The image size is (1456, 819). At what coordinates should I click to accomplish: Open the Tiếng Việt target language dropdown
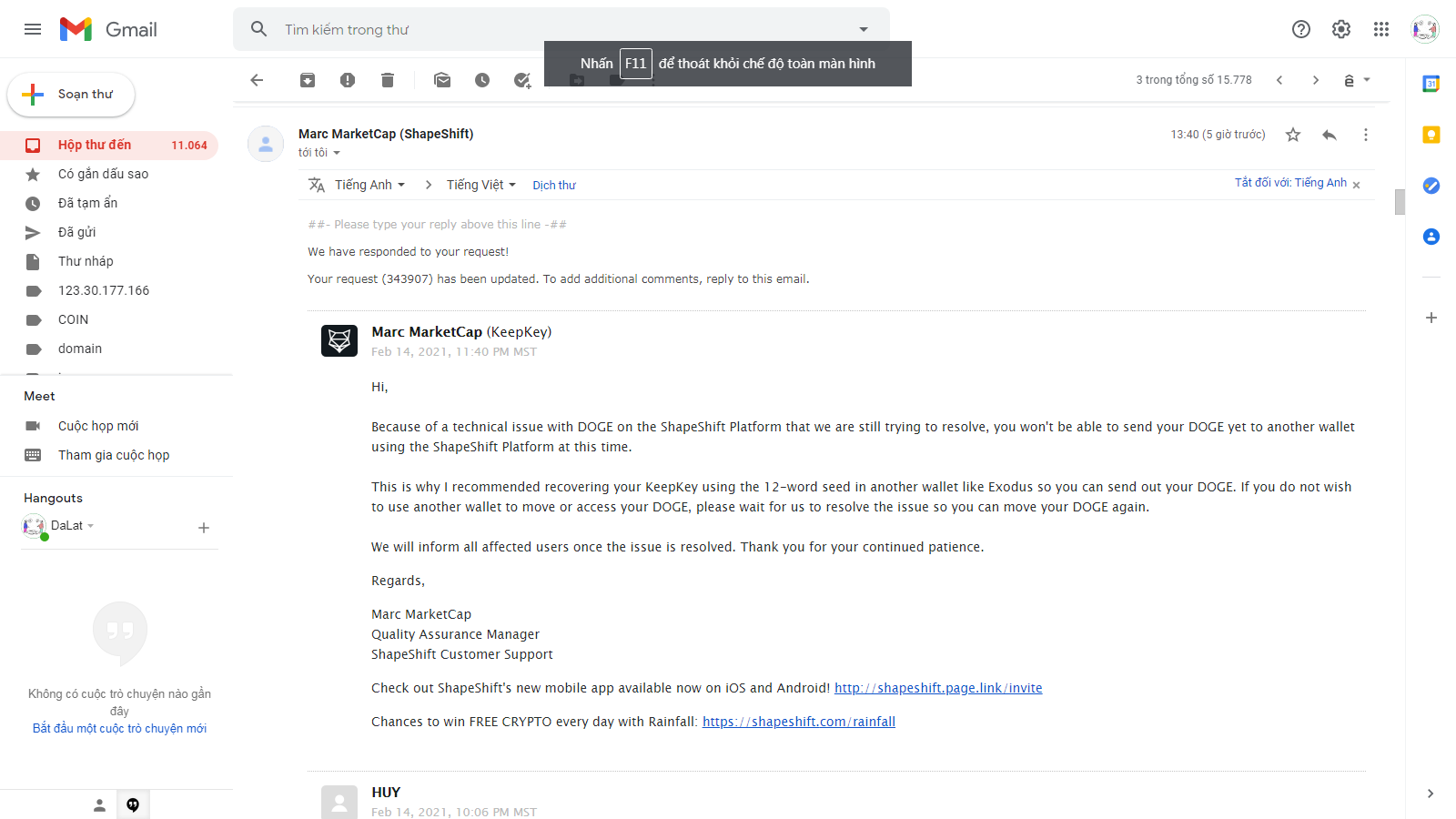pyautogui.click(x=481, y=185)
